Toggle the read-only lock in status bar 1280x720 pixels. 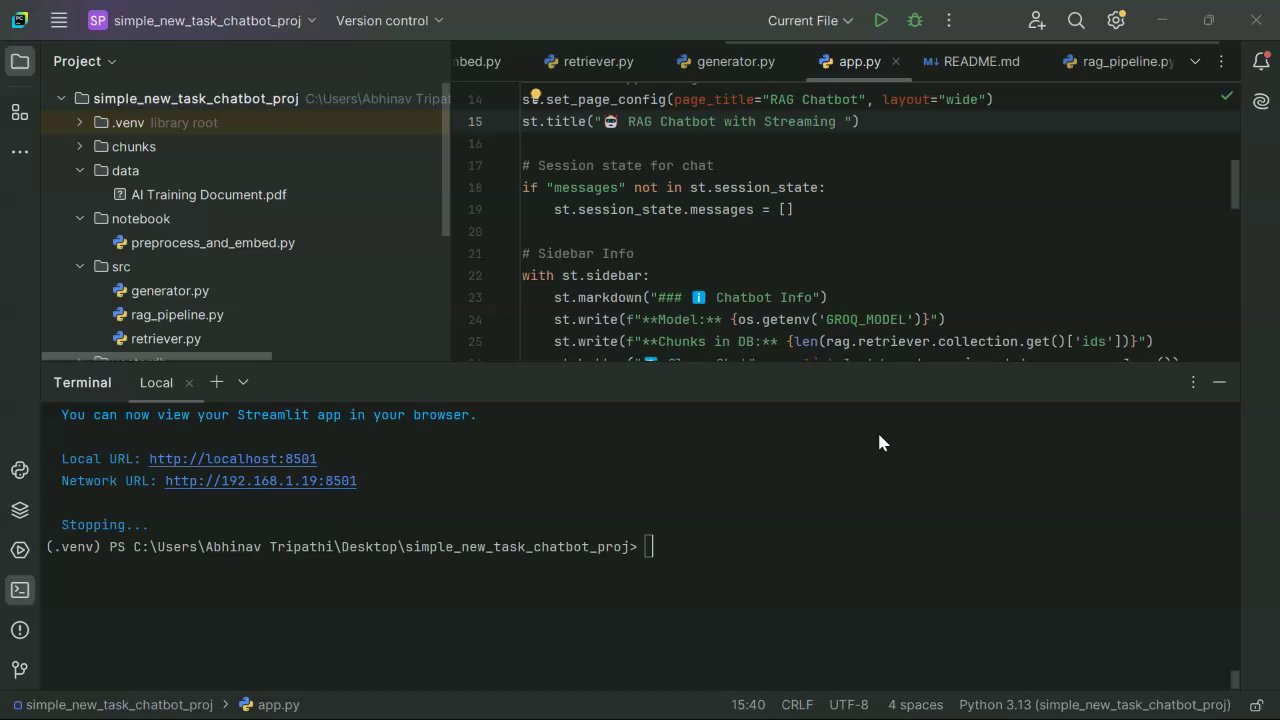point(1257,705)
